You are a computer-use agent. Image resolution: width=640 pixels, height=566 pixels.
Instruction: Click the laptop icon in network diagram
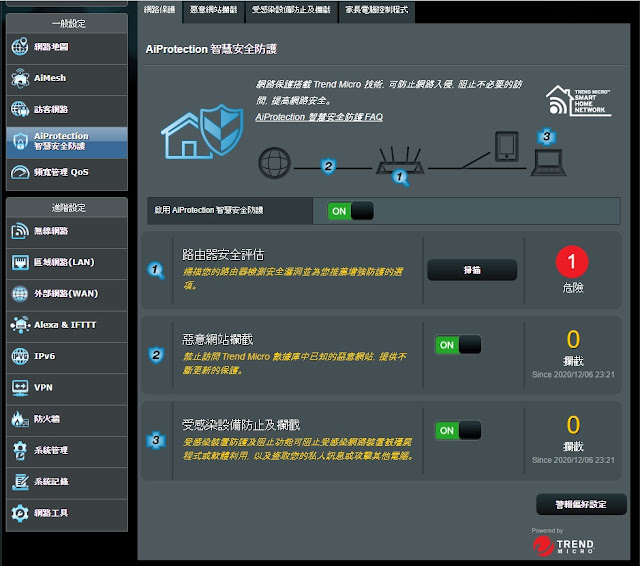click(548, 162)
